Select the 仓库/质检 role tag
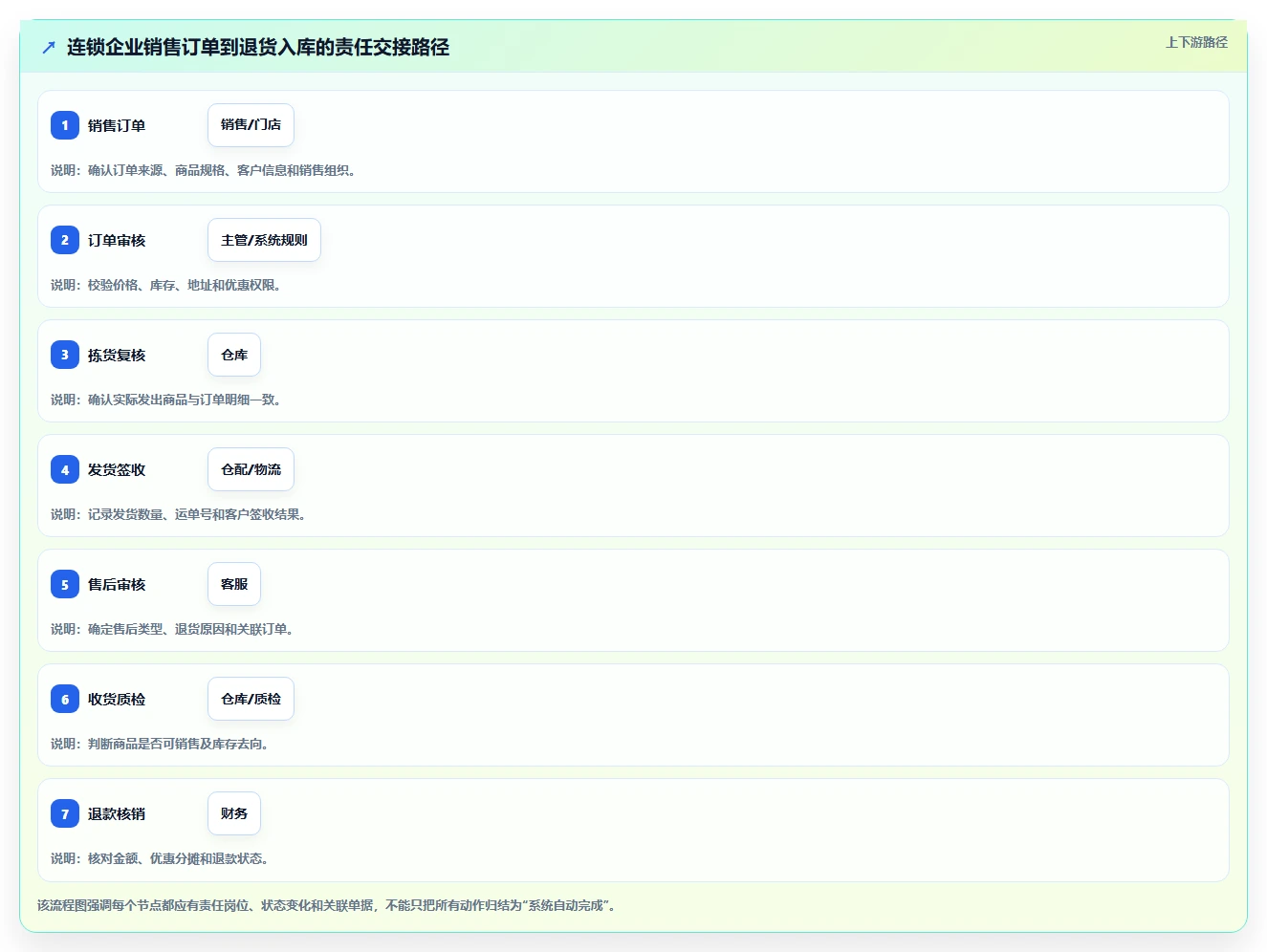The width and height of the screenshot is (1267, 952). click(251, 699)
